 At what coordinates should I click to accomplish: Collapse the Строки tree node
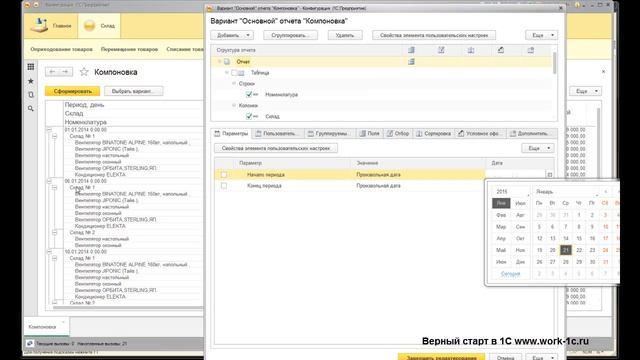point(234,83)
